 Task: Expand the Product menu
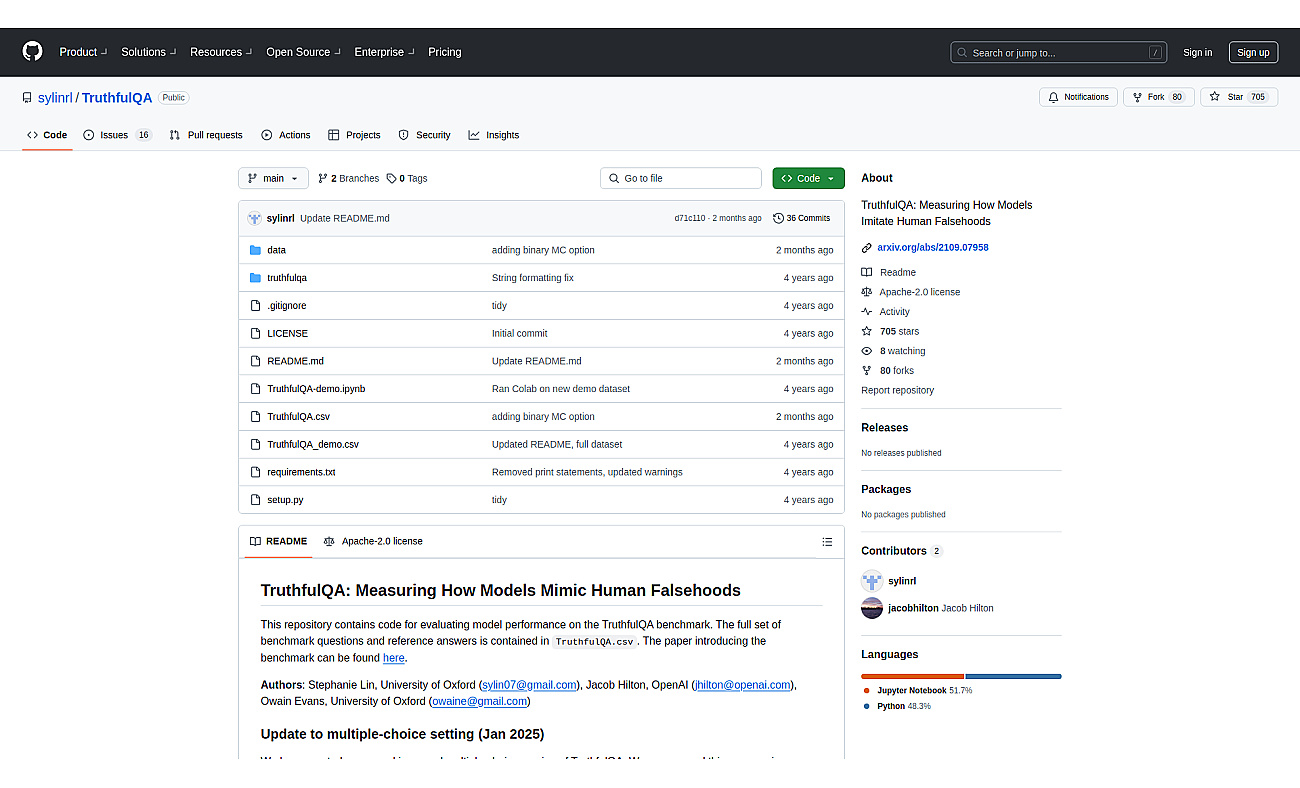click(83, 52)
